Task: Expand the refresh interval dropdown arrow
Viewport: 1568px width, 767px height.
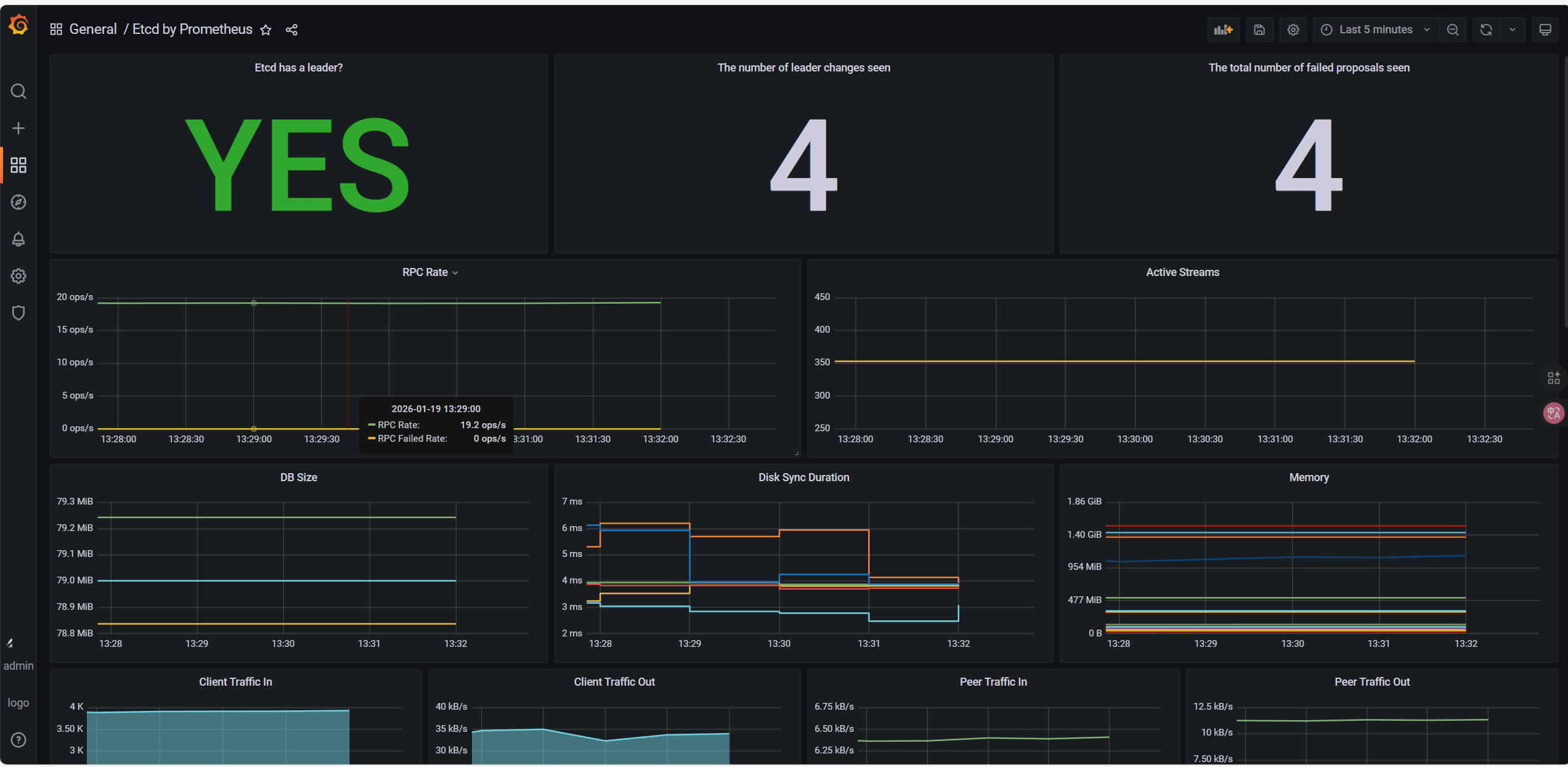Action: (x=1513, y=30)
